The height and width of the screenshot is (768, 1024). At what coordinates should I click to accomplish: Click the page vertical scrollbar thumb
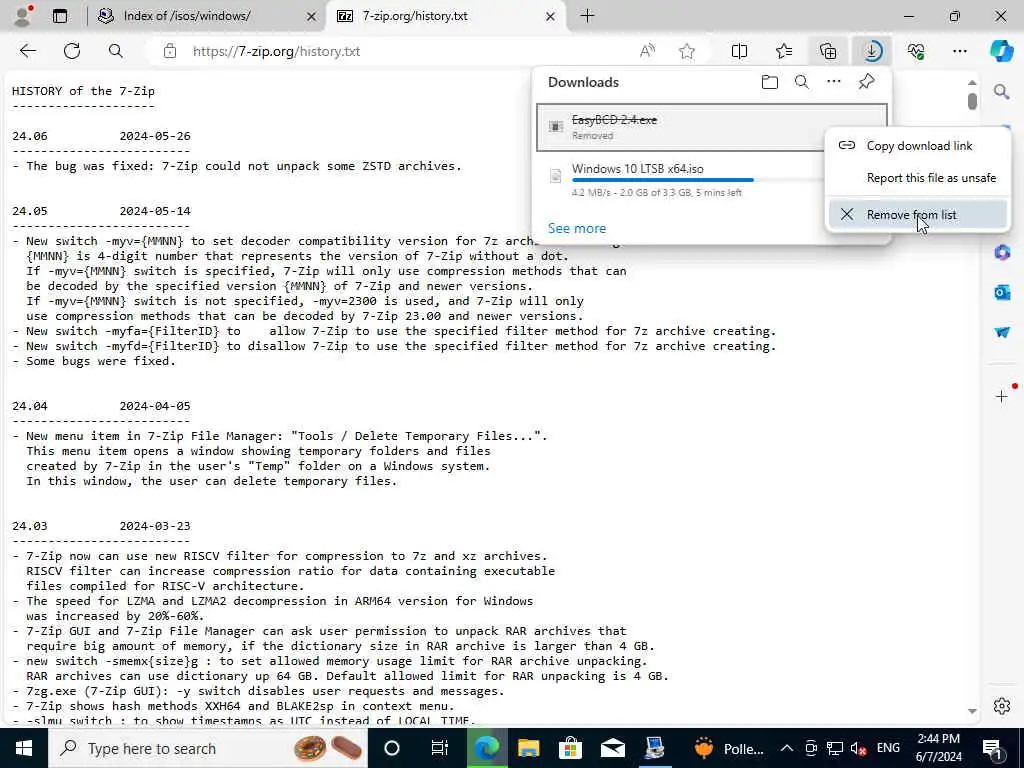point(972,101)
